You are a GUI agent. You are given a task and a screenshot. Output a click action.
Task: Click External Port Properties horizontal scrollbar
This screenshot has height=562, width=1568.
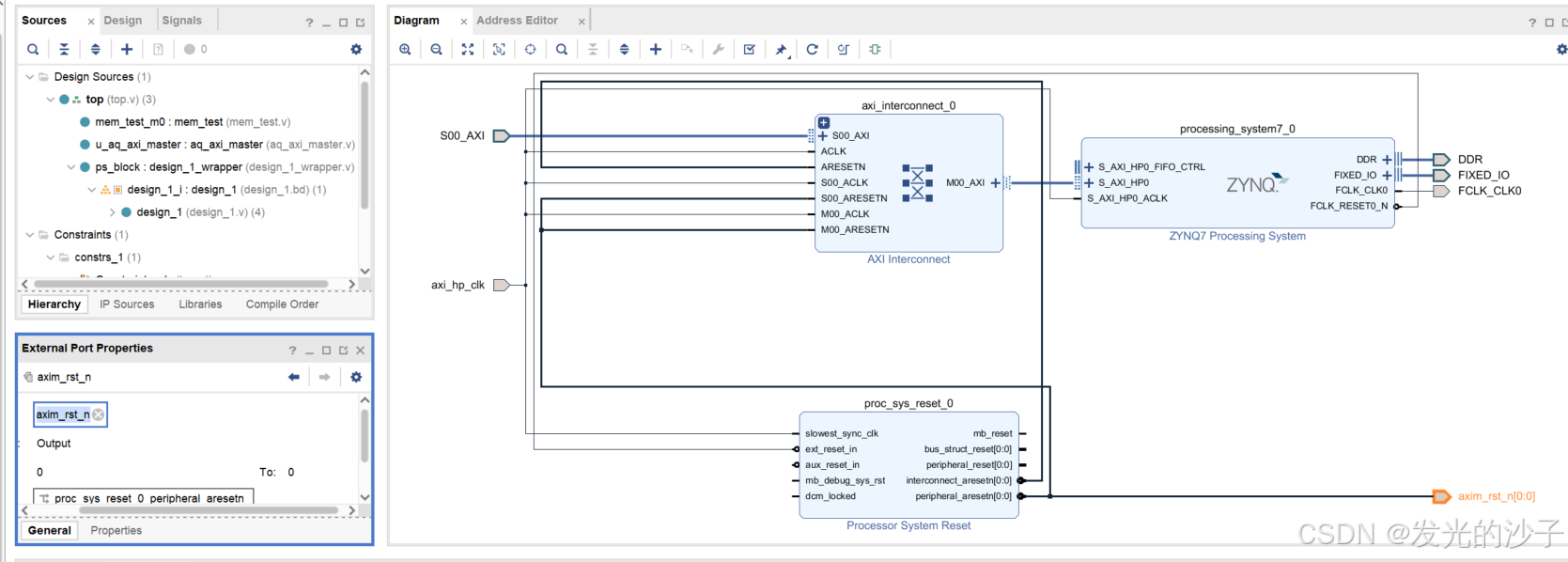click(209, 510)
